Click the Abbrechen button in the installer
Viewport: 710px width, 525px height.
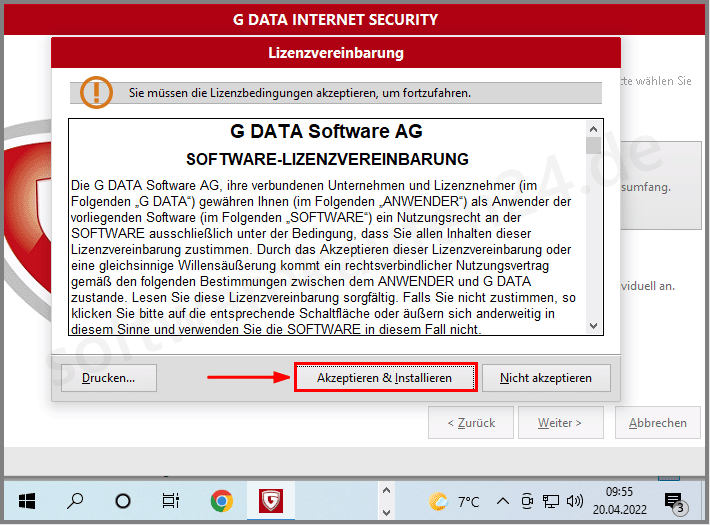[x=657, y=423]
